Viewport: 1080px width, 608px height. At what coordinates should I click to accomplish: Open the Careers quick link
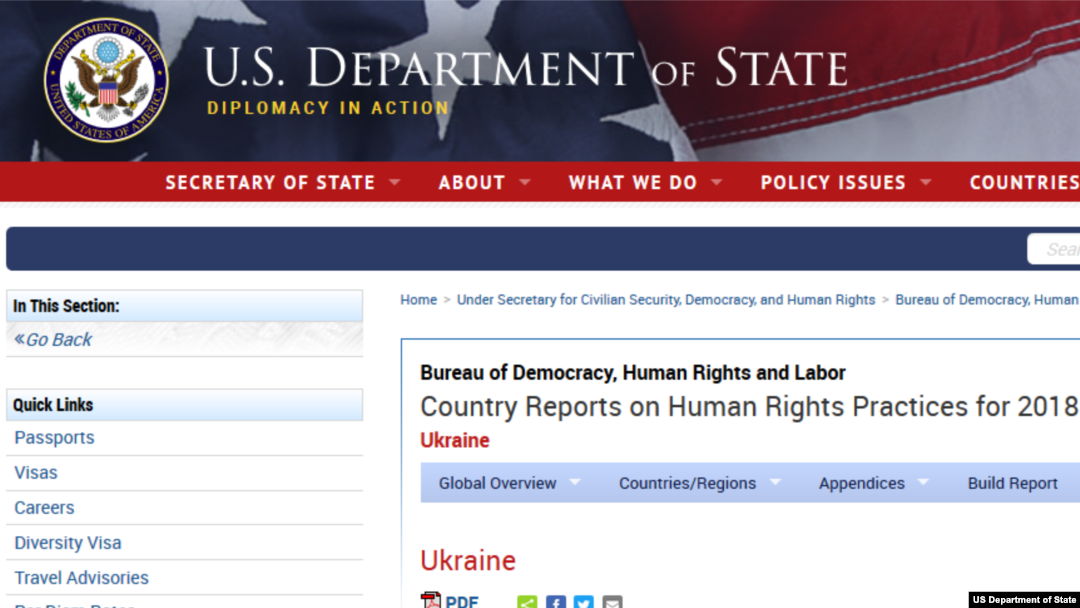[44, 508]
